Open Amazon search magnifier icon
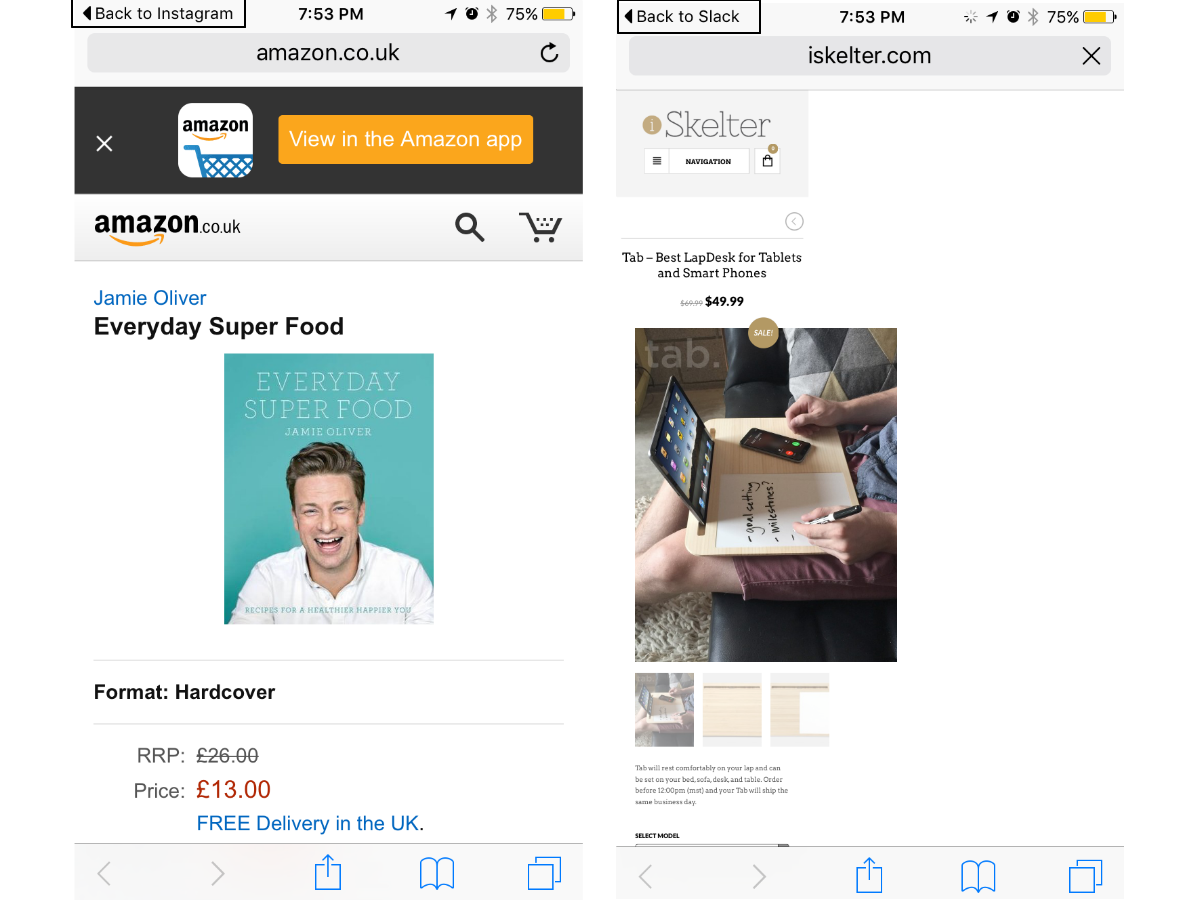 469,228
